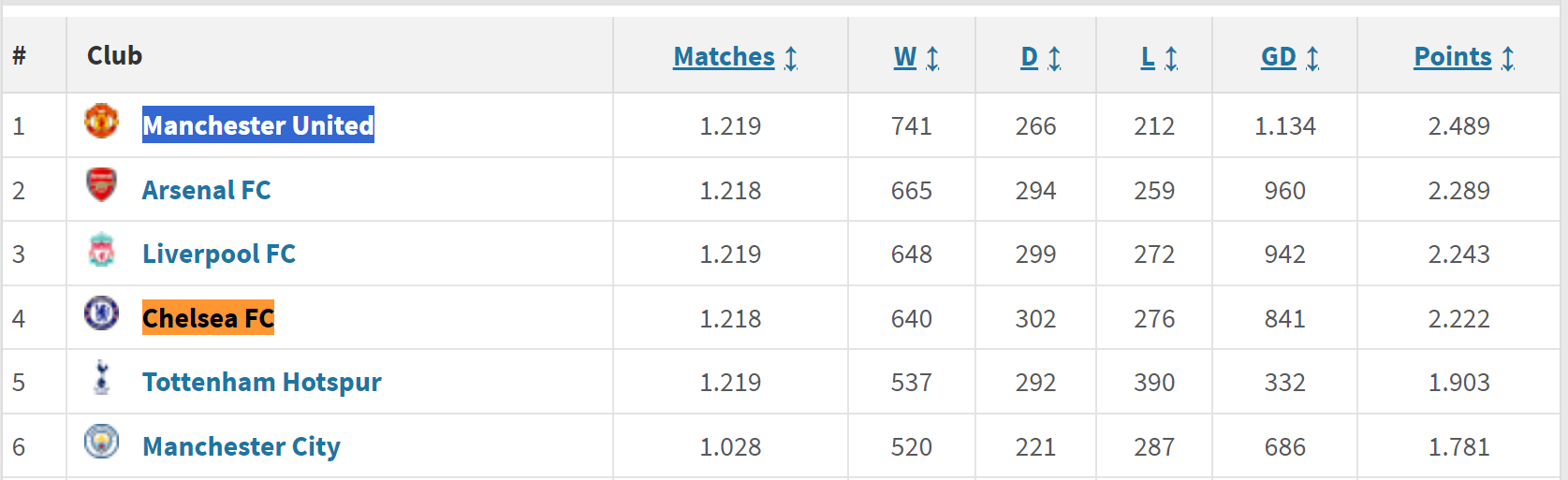The image size is (1568, 480).
Task: Click sort arrows icon beside Points
Action: point(1507,58)
